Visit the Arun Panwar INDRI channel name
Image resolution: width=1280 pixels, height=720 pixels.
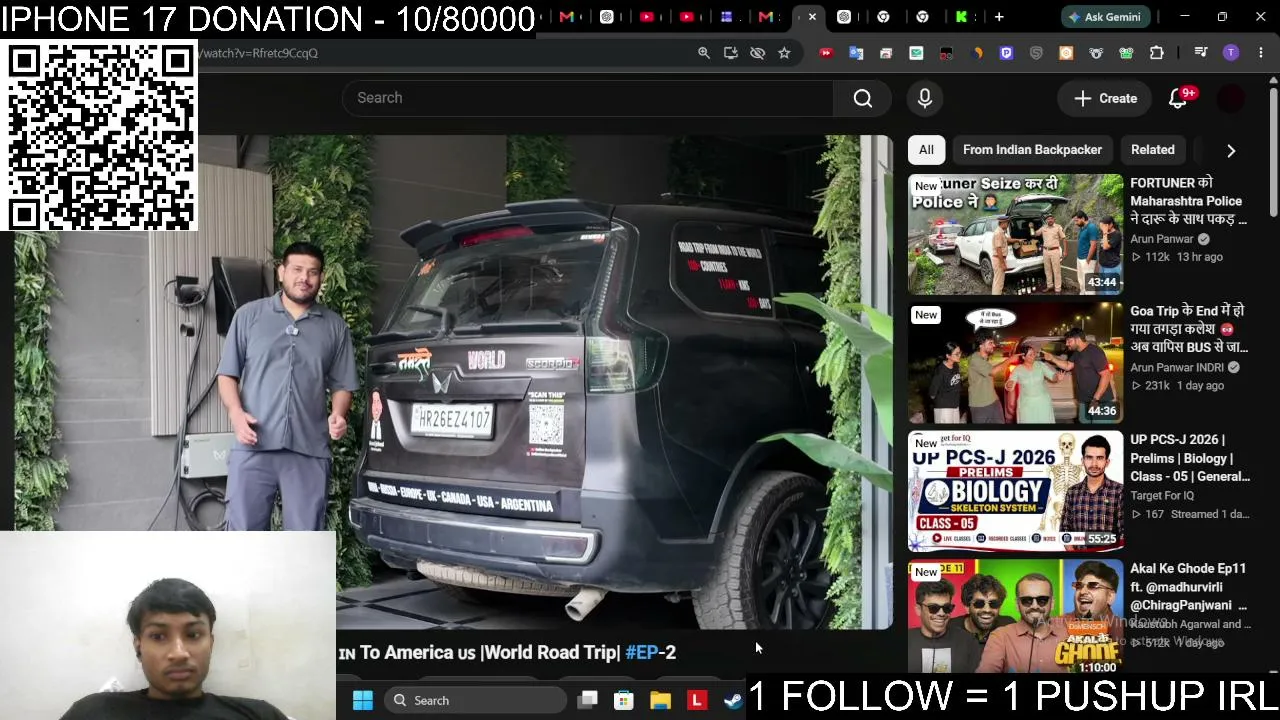(x=1177, y=367)
